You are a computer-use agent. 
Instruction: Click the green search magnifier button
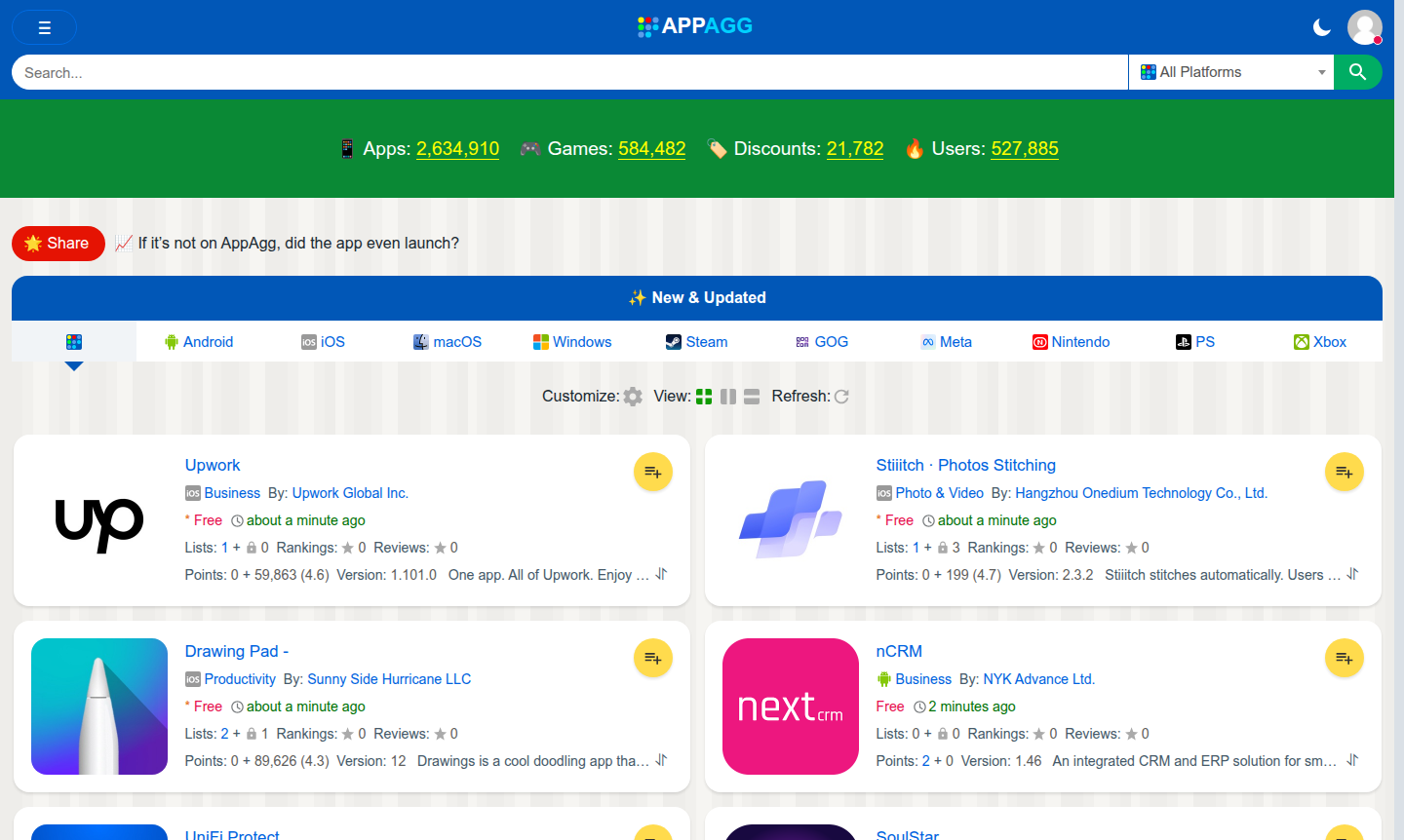point(1357,72)
